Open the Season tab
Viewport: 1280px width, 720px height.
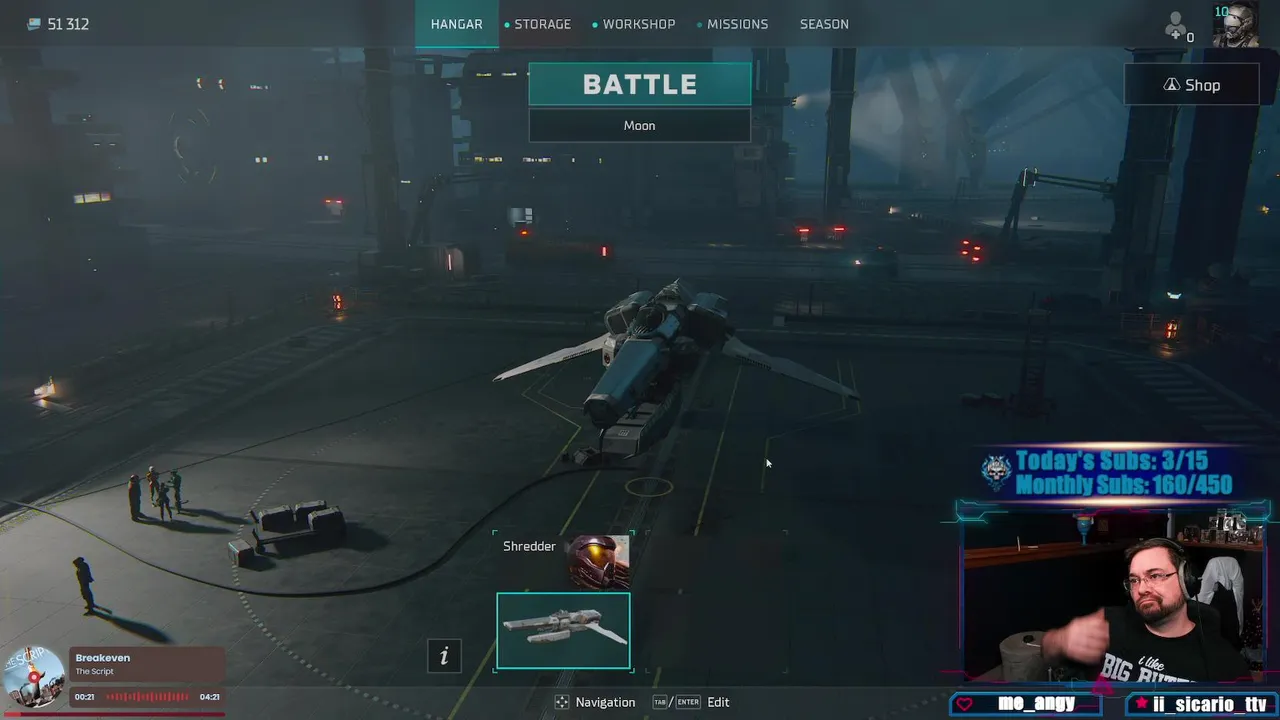click(x=824, y=24)
